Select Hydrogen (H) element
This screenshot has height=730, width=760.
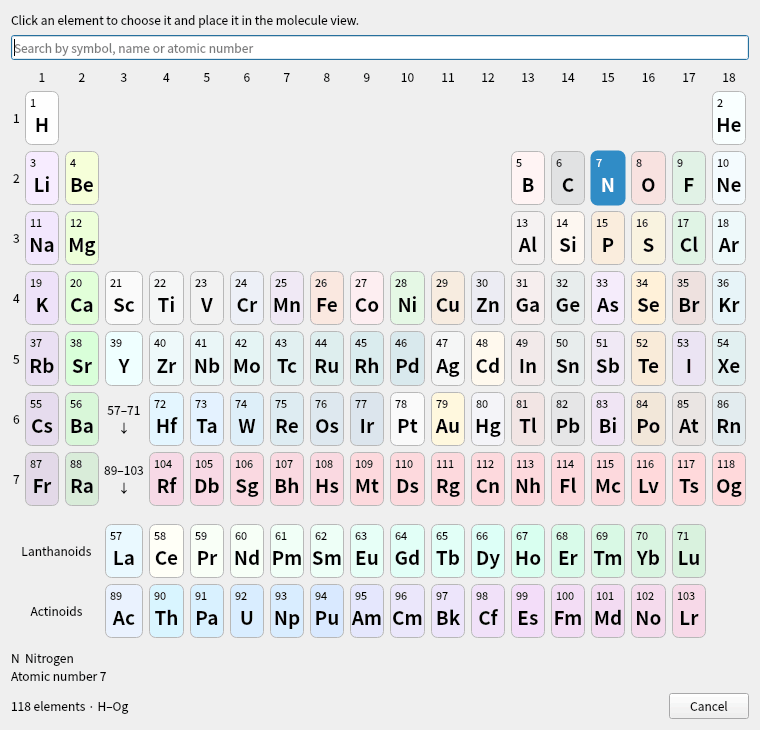click(x=42, y=118)
